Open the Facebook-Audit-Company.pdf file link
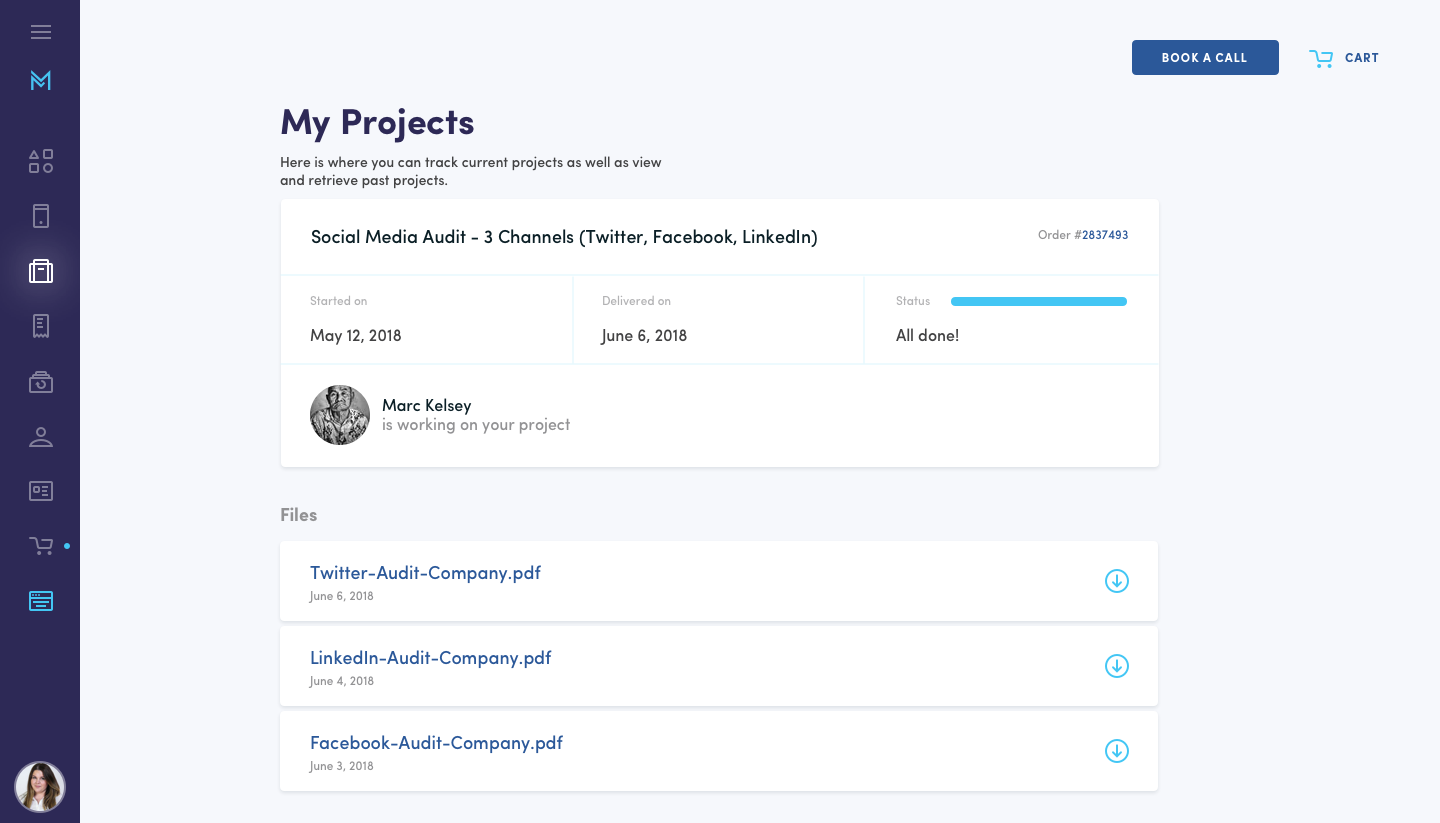 pyautogui.click(x=436, y=743)
